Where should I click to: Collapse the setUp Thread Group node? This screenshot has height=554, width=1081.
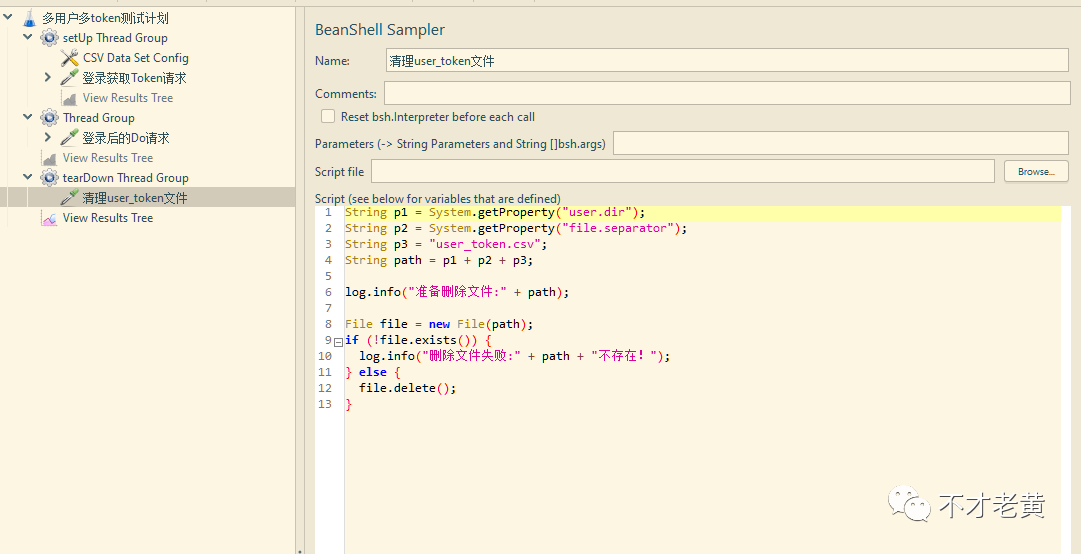(x=28, y=37)
